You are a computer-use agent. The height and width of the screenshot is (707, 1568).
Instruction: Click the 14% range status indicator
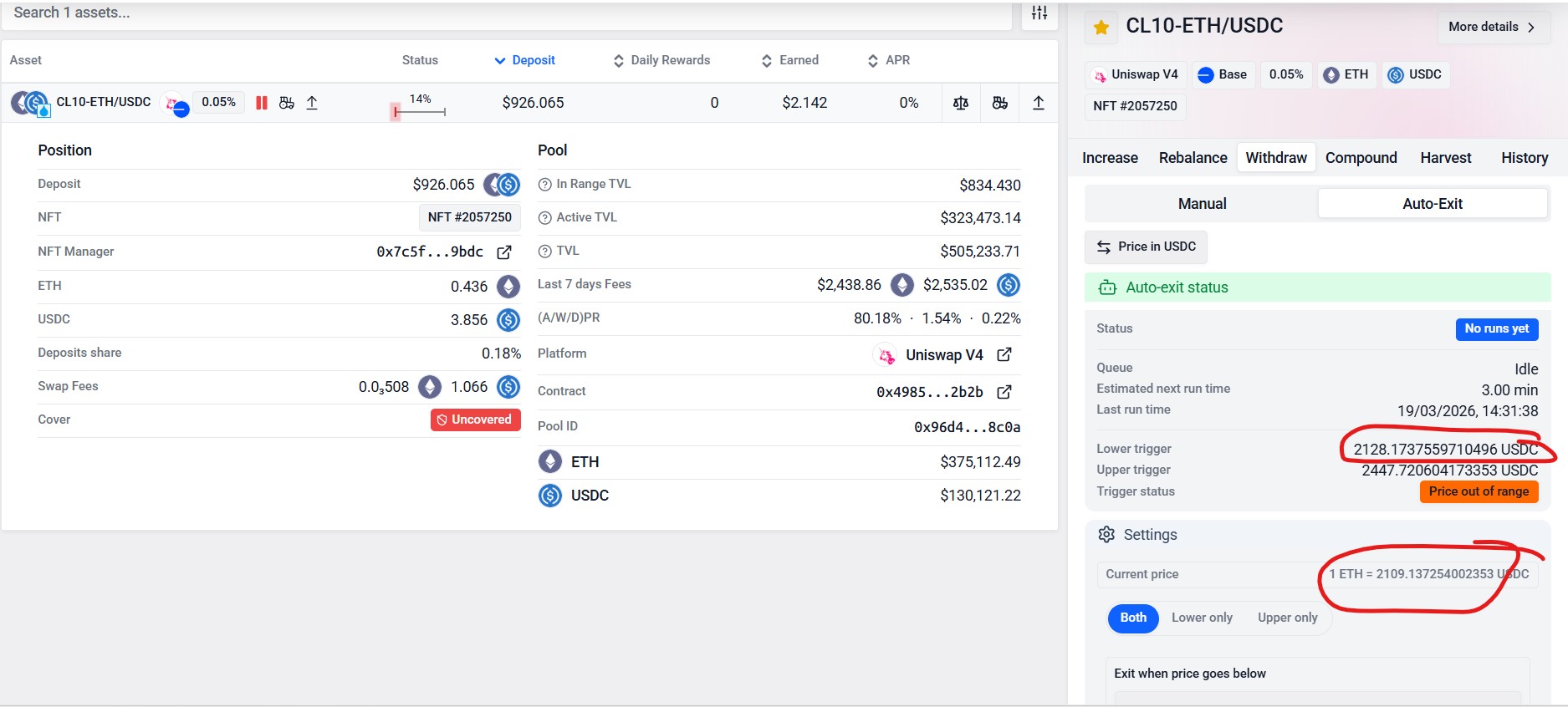coord(420,106)
